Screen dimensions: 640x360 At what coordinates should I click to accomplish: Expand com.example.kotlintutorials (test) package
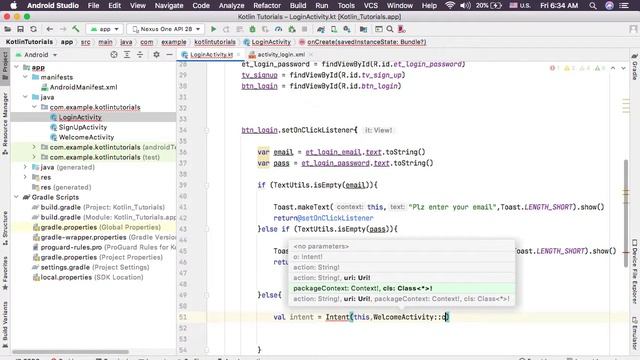(x=34, y=157)
